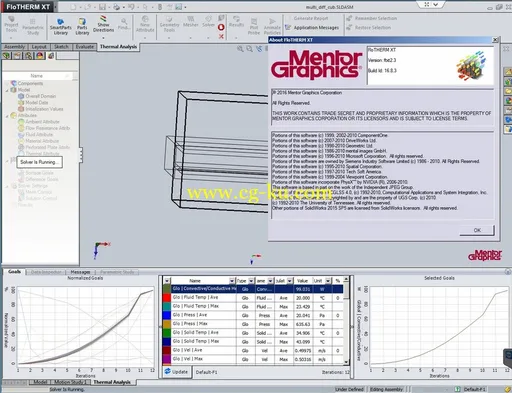Select Fluid Attribute in the tree
Screen dimensions: 512x393
pos(35,135)
